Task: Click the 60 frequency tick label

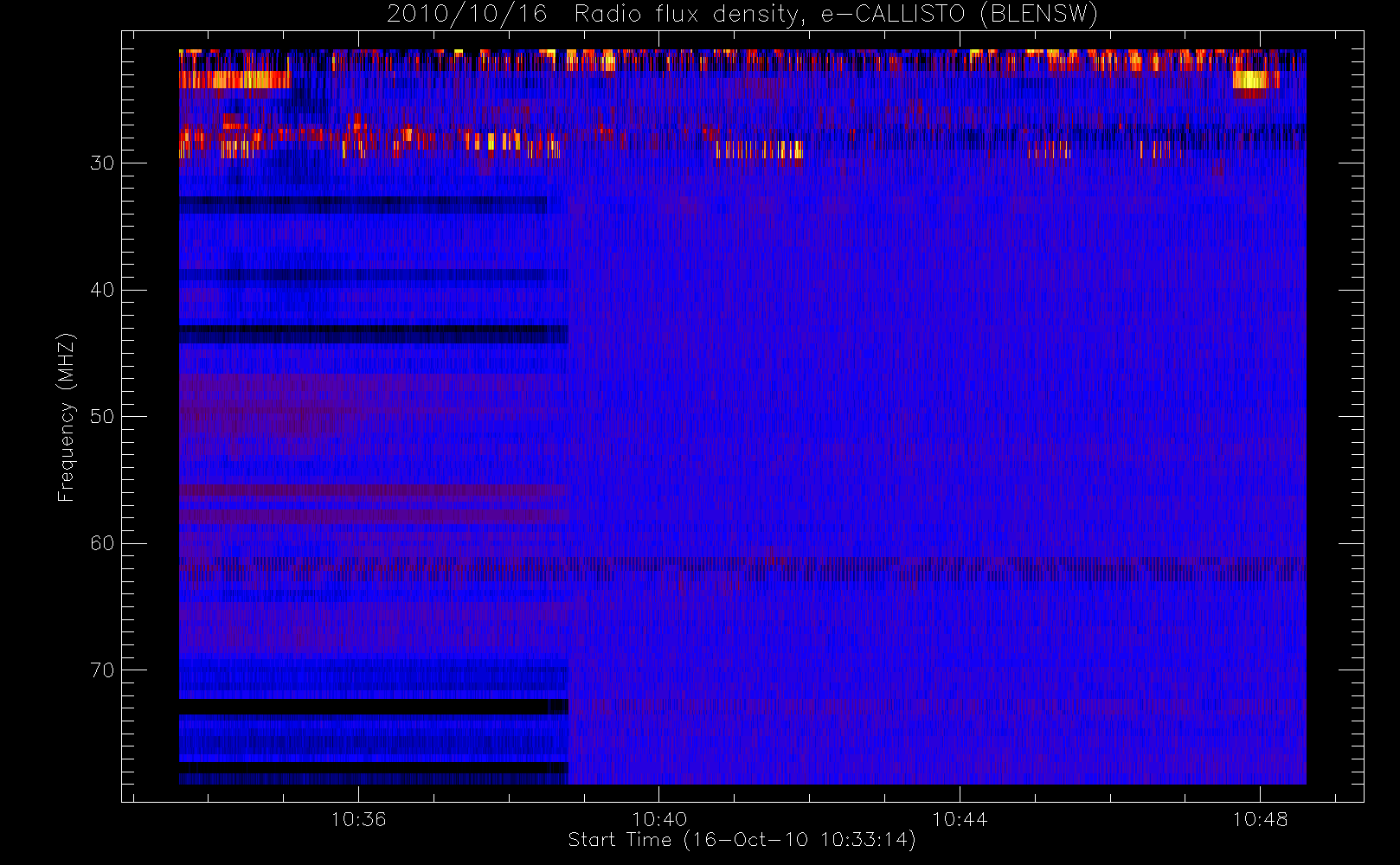Action: pyautogui.click(x=102, y=543)
